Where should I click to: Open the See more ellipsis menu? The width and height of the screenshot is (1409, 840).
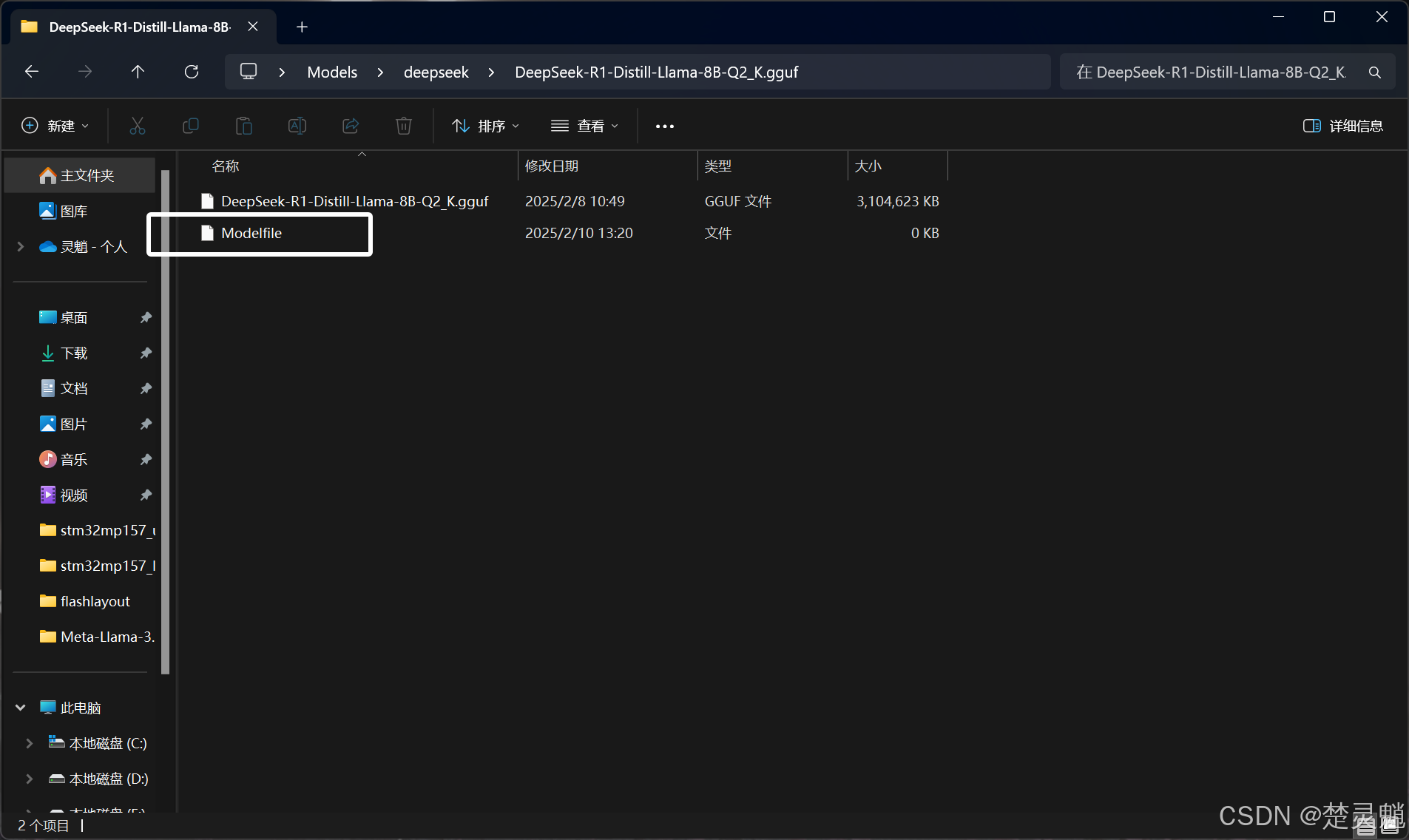(665, 126)
